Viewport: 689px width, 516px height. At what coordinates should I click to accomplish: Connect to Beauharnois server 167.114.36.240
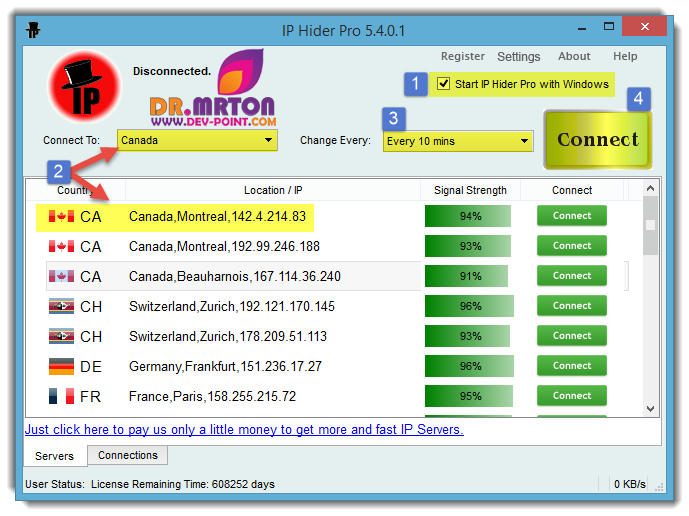pos(572,276)
